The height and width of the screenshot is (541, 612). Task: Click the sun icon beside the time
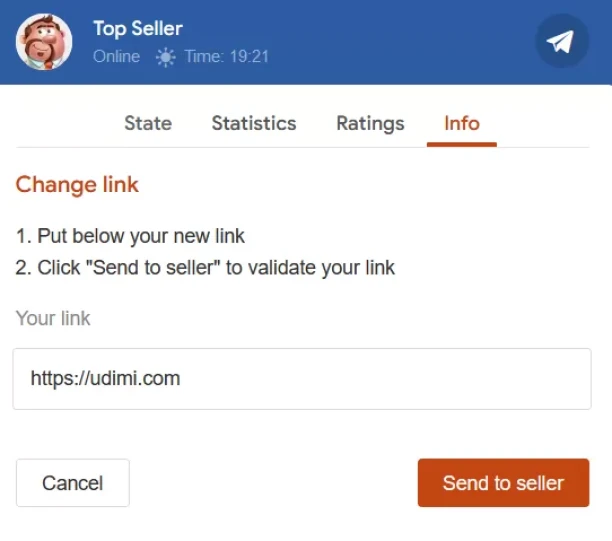point(165,57)
